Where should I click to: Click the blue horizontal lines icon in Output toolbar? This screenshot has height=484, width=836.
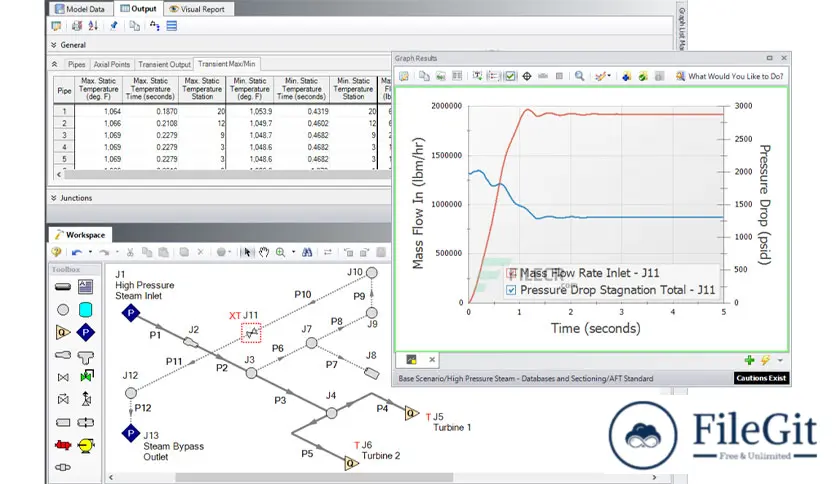coord(172,26)
